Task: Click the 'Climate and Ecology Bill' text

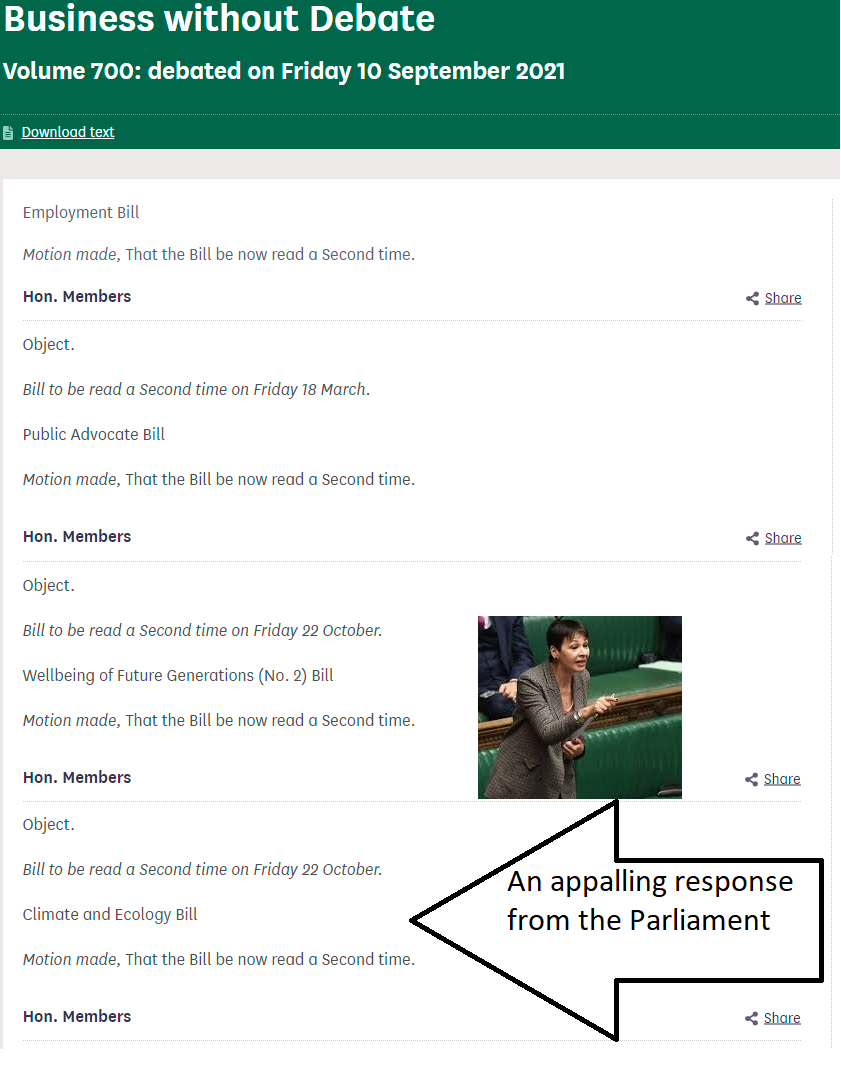Action: (x=110, y=914)
